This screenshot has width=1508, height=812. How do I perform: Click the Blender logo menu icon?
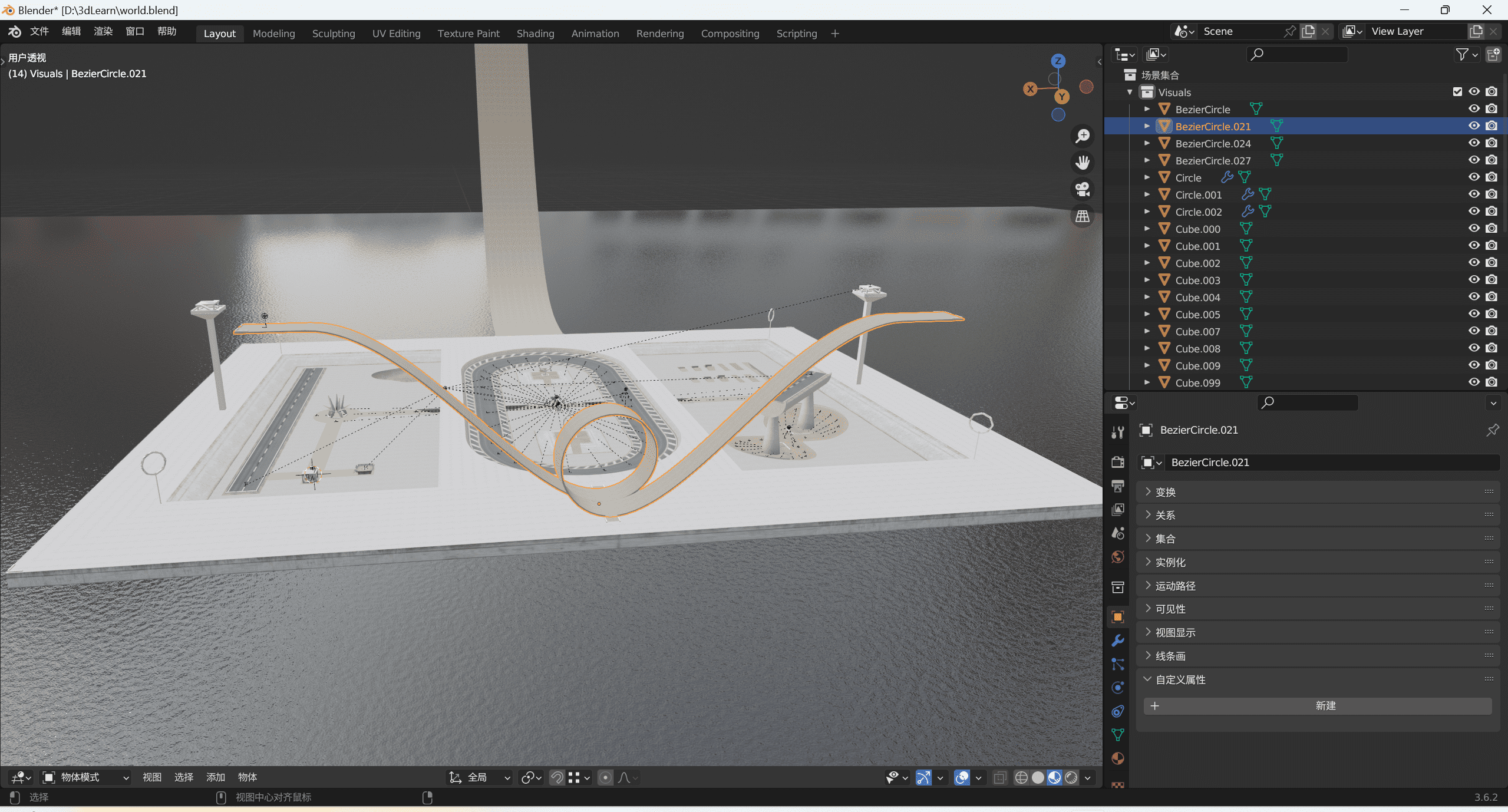(x=14, y=32)
